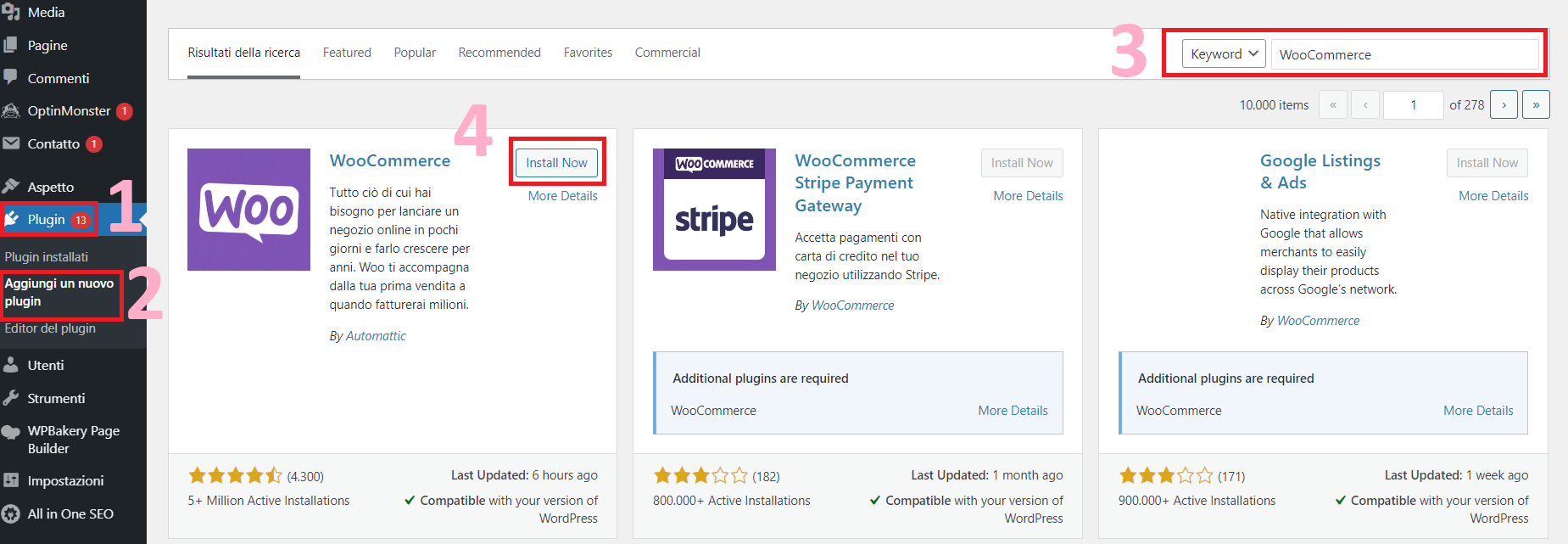
Task: Click the Contatto notification badge
Action: point(94,144)
